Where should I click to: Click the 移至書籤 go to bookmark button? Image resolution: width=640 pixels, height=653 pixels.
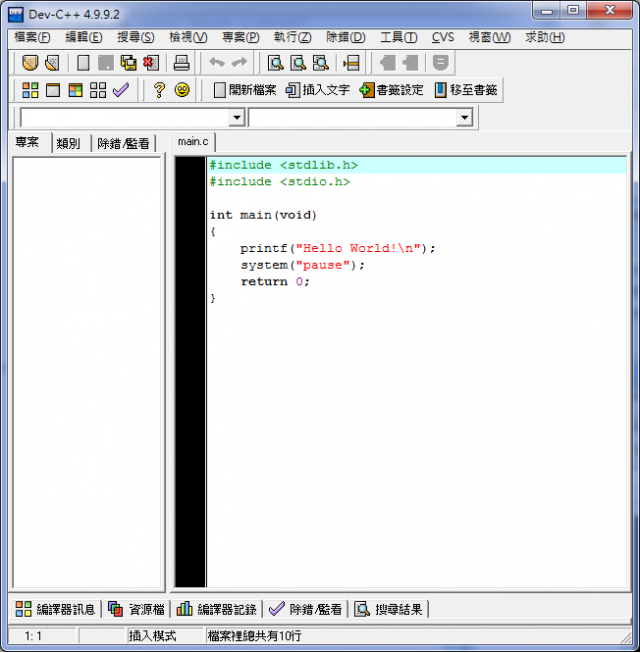pyautogui.click(x=466, y=90)
